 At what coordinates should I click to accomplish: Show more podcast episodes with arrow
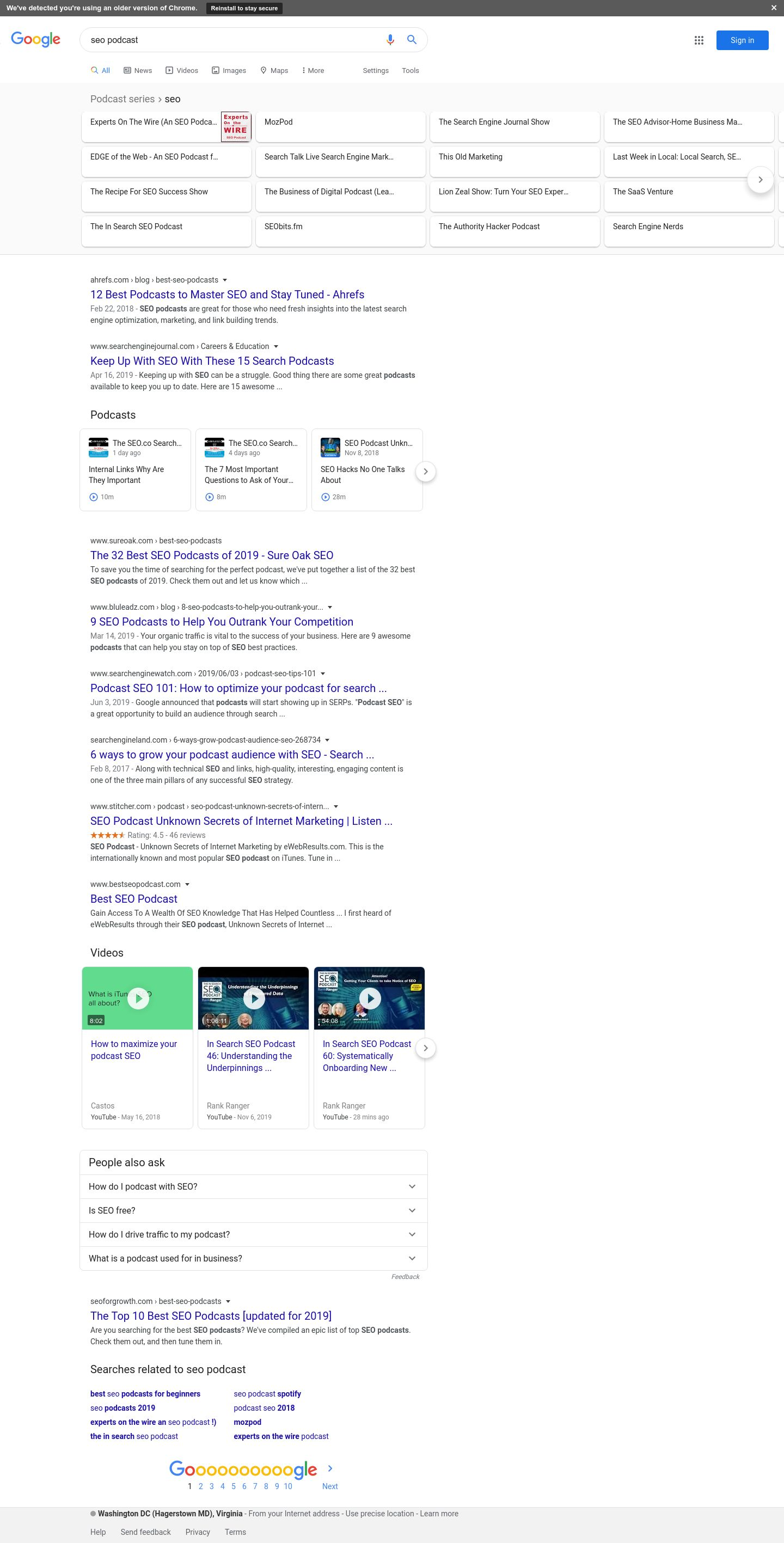425,472
